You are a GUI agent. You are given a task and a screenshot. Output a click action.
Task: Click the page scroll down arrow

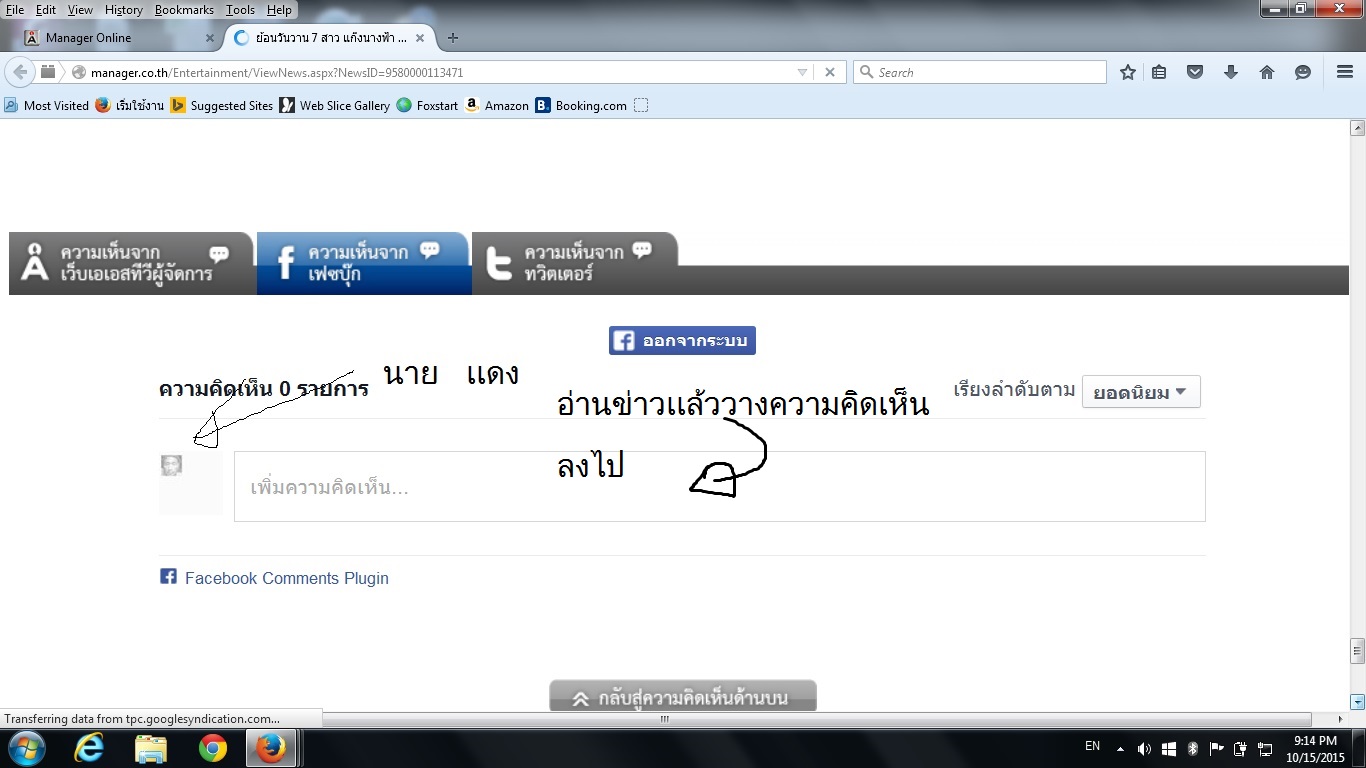click(x=1357, y=702)
